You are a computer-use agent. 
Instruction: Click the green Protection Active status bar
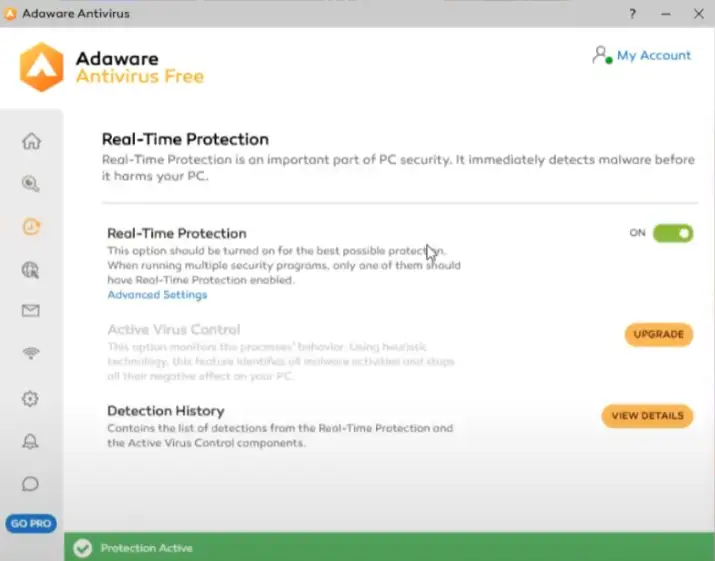pyautogui.click(x=390, y=548)
